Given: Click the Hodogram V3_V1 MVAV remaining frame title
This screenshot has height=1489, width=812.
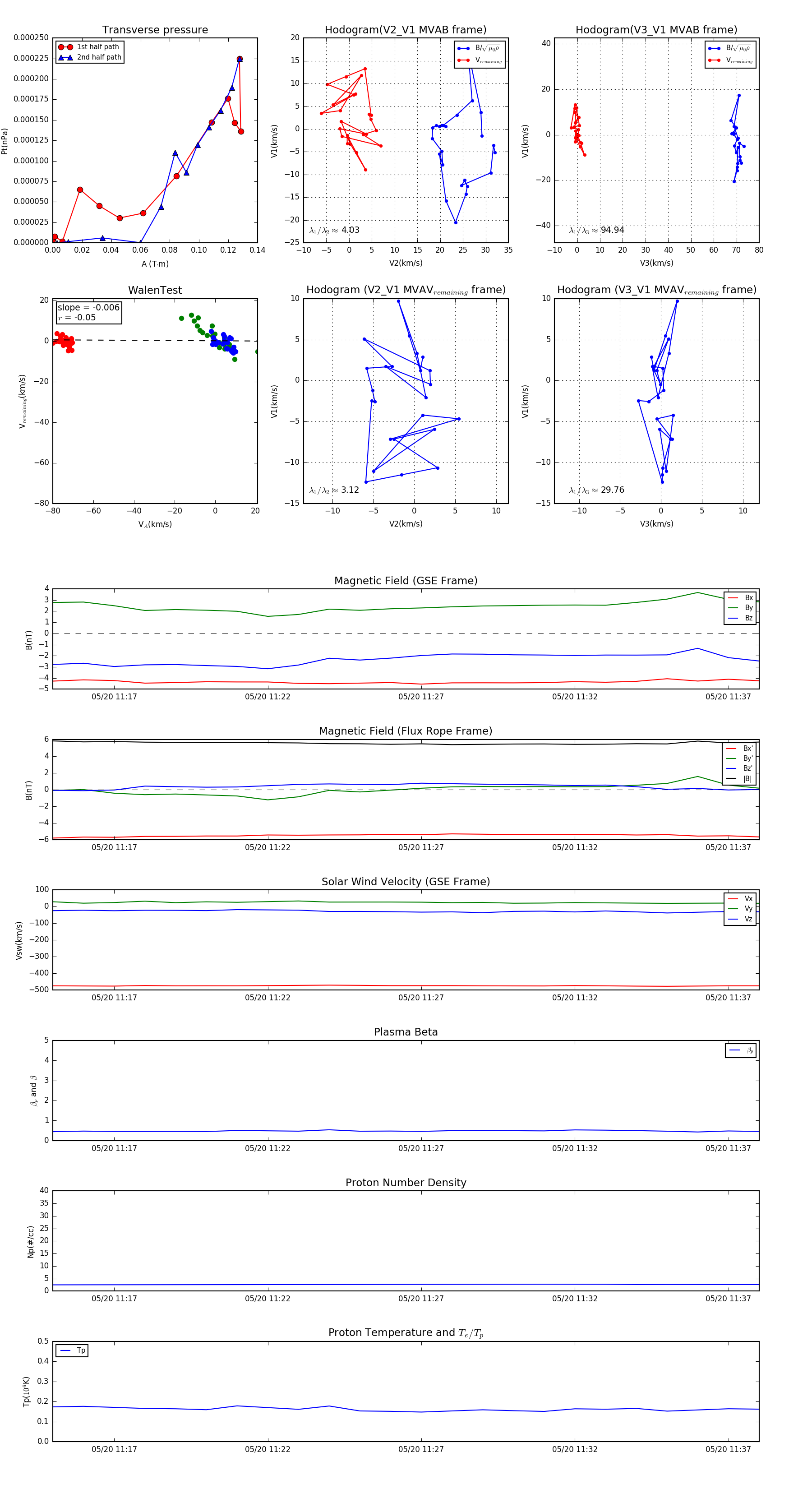Looking at the screenshot, I should 656,290.
